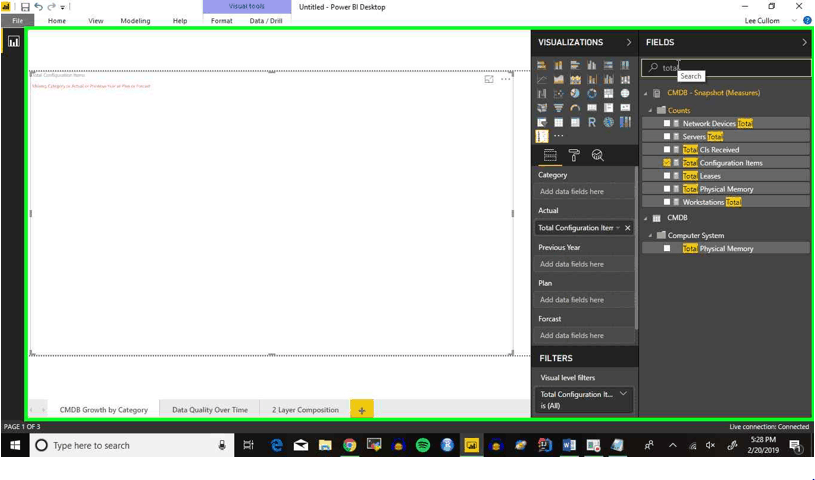This screenshot has width=815, height=480.
Task: Check Total Physical Memory under Counts
Action: point(667,189)
